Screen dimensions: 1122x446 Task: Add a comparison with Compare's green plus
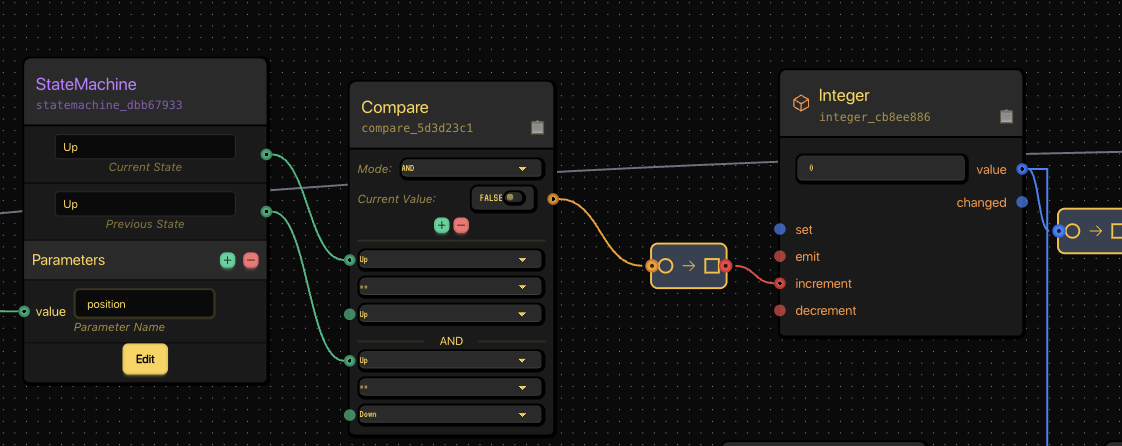pyautogui.click(x=442, y=225)
